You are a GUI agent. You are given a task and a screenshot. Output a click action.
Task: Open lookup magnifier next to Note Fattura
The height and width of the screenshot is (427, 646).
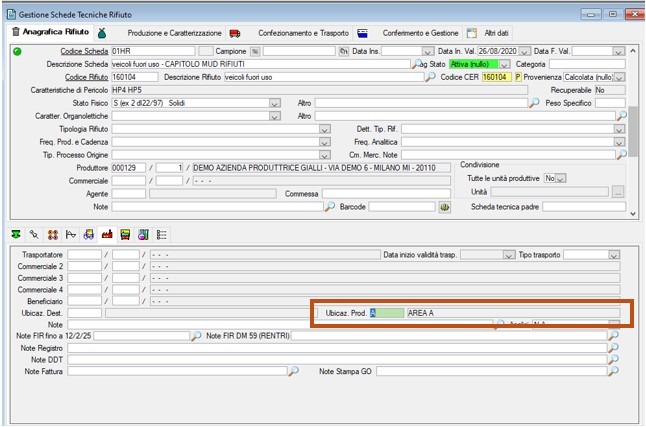(293, 371)
